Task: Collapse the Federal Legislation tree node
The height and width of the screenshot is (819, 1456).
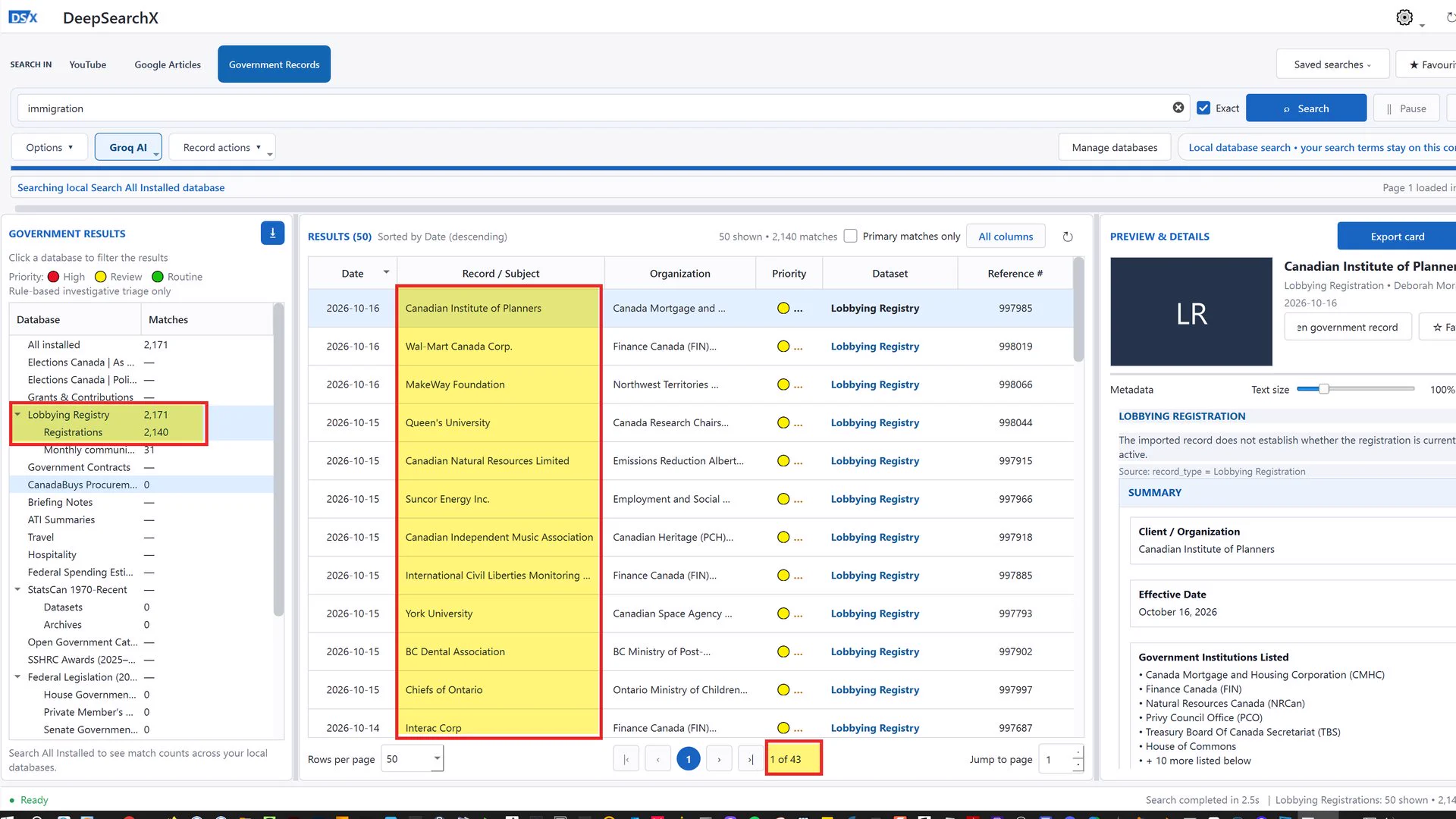Action: click(17, 677)
